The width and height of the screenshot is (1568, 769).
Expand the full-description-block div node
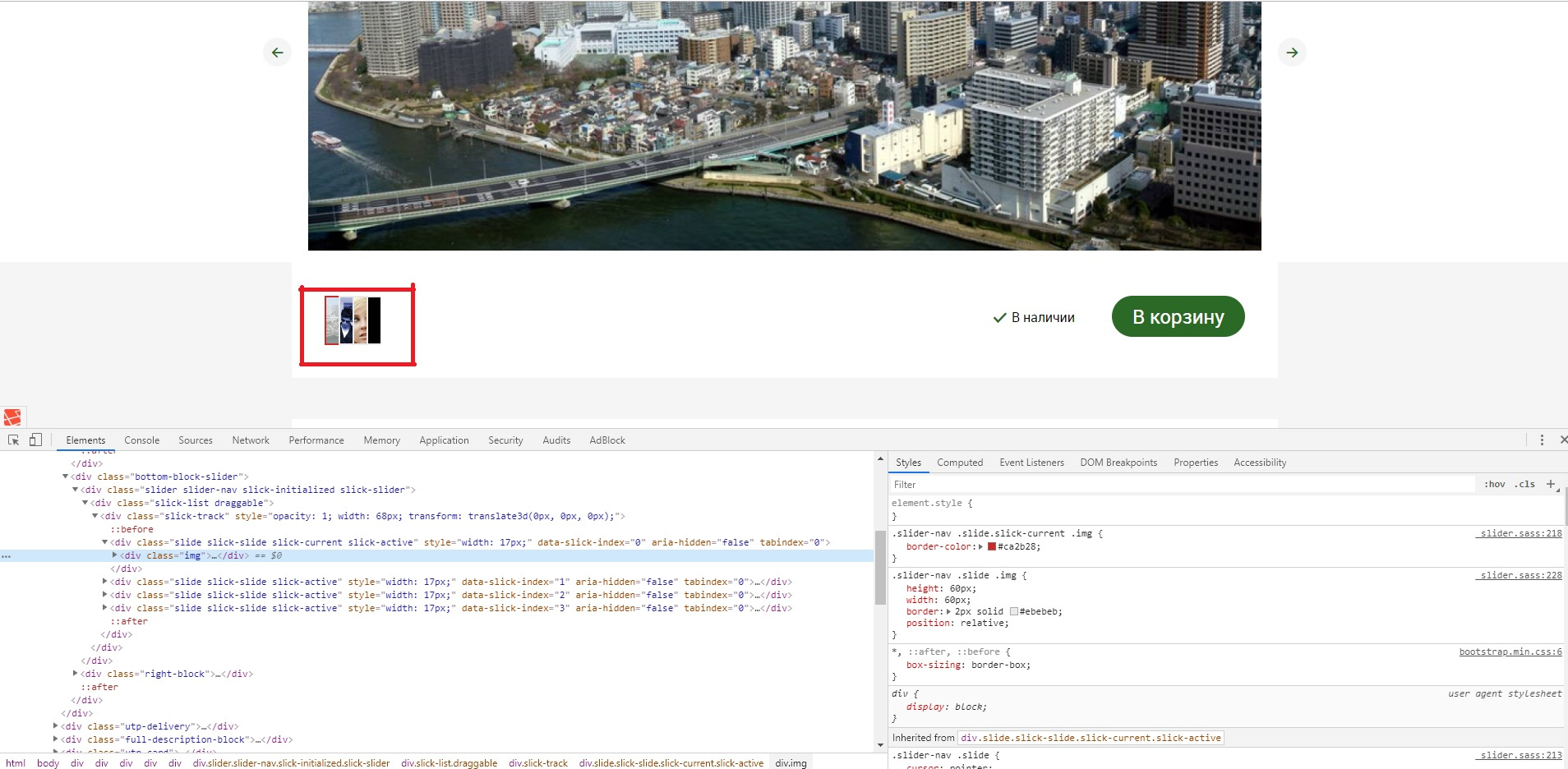[x=55, y=739]
